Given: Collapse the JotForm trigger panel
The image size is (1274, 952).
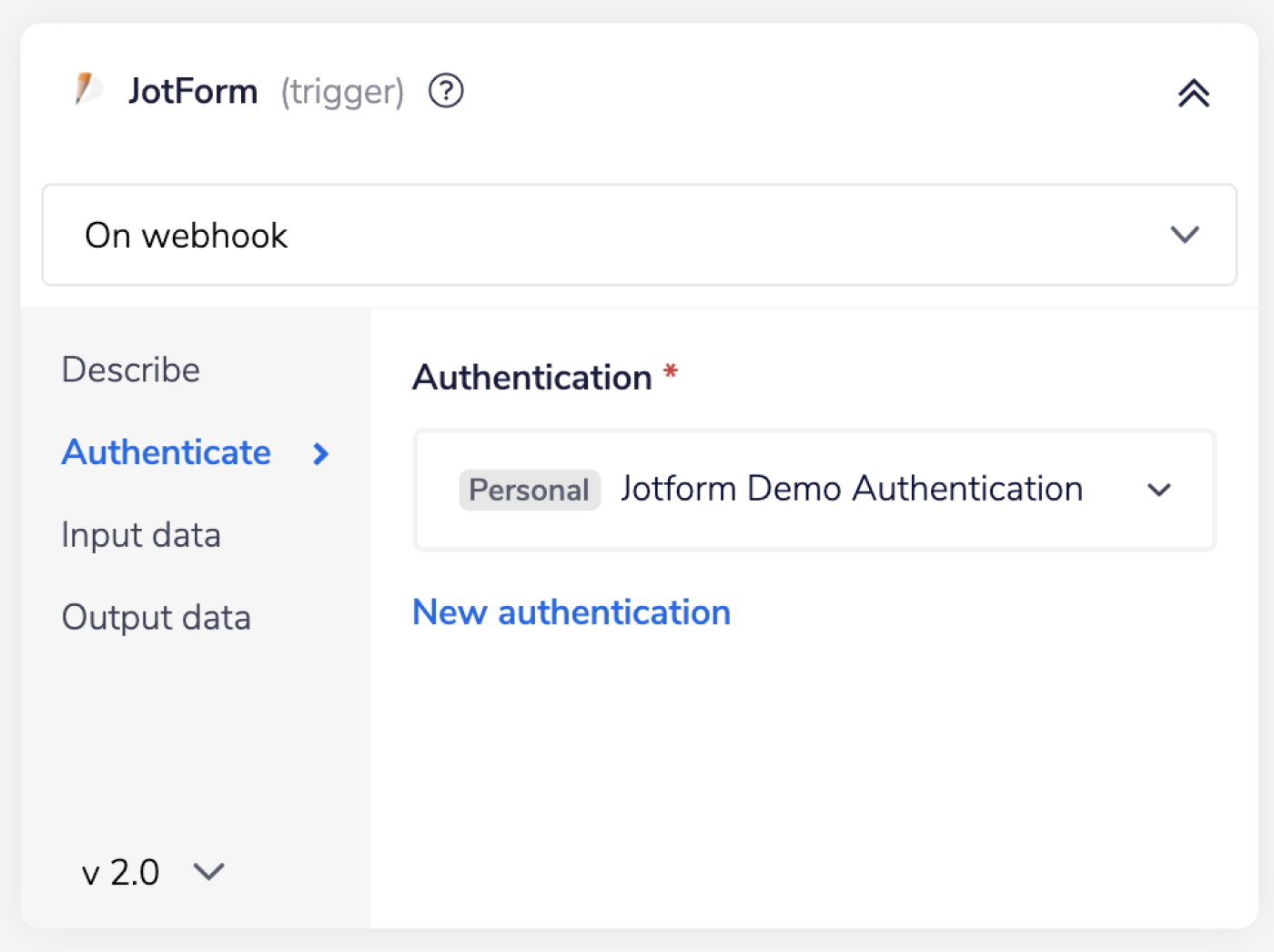Looking at the screenshot, I should click(1193, 93).
